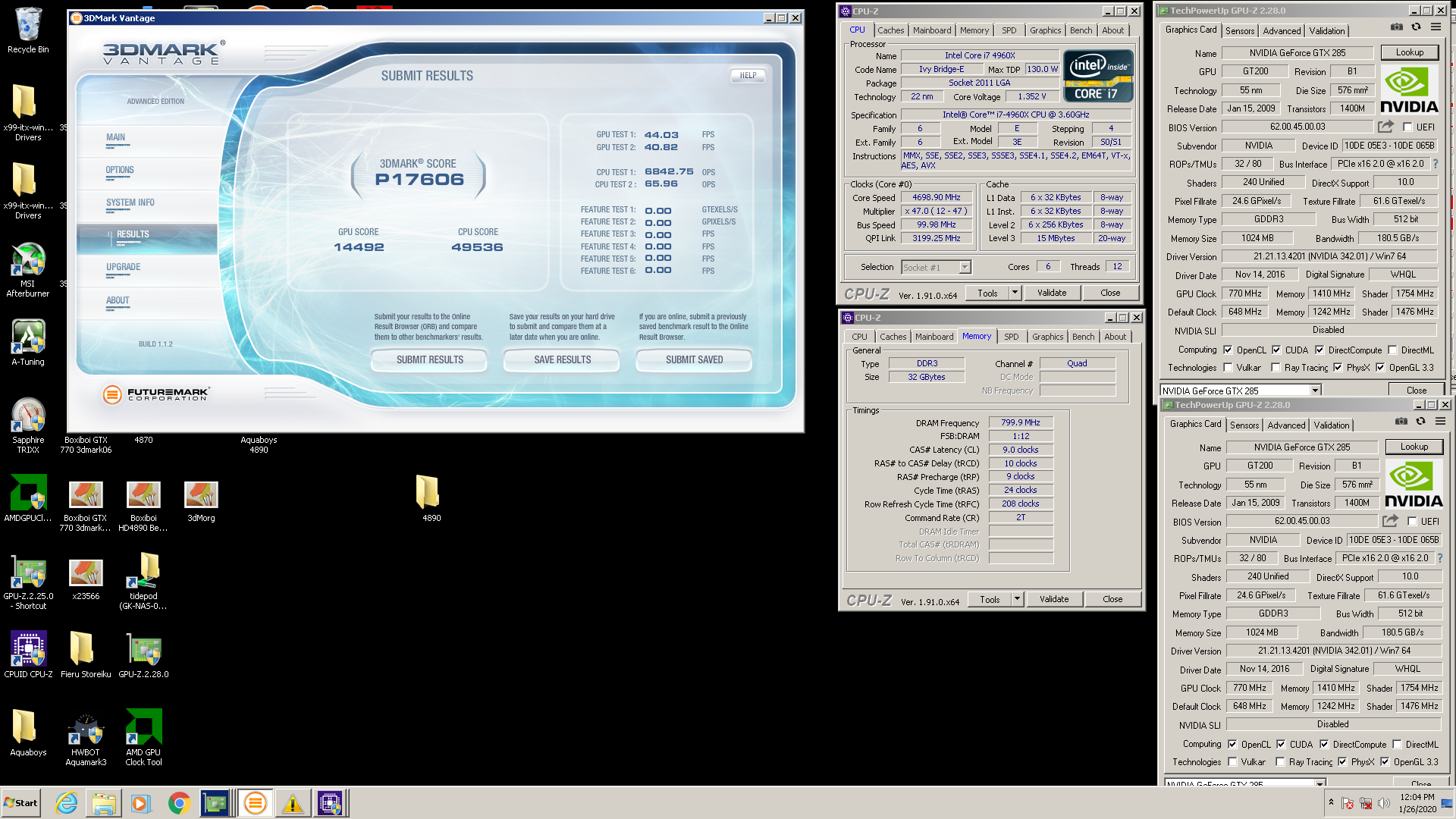The image size is (1456, 819).
Task: Toggle UEFI checkbox in the upper GPU-Z window
Action: (1407, 127)
